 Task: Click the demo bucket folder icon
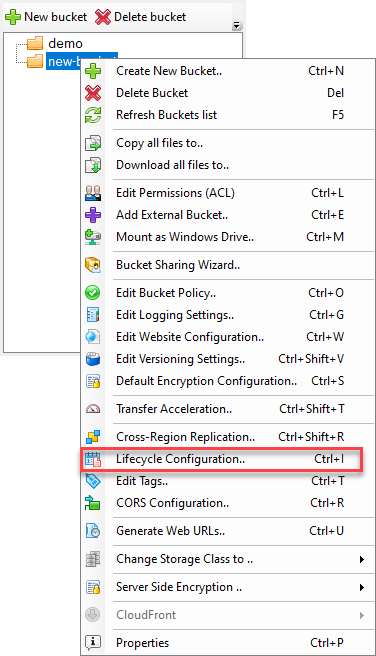click(x=35, y=43)
